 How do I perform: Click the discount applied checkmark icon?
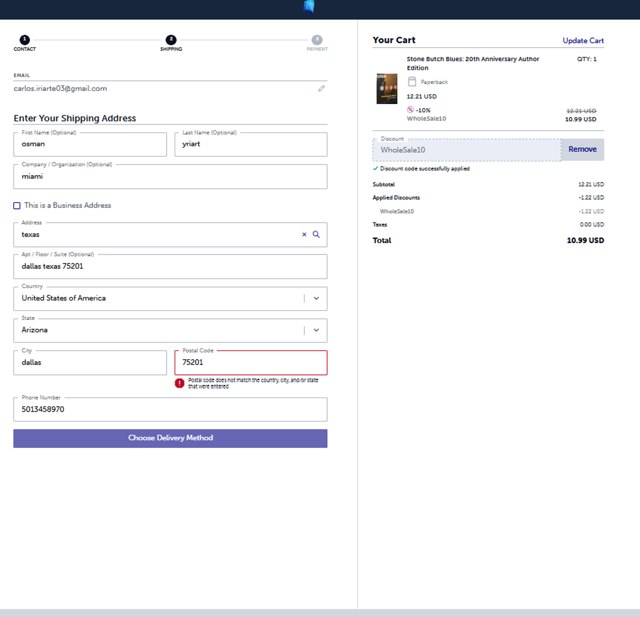click(375, 168)
